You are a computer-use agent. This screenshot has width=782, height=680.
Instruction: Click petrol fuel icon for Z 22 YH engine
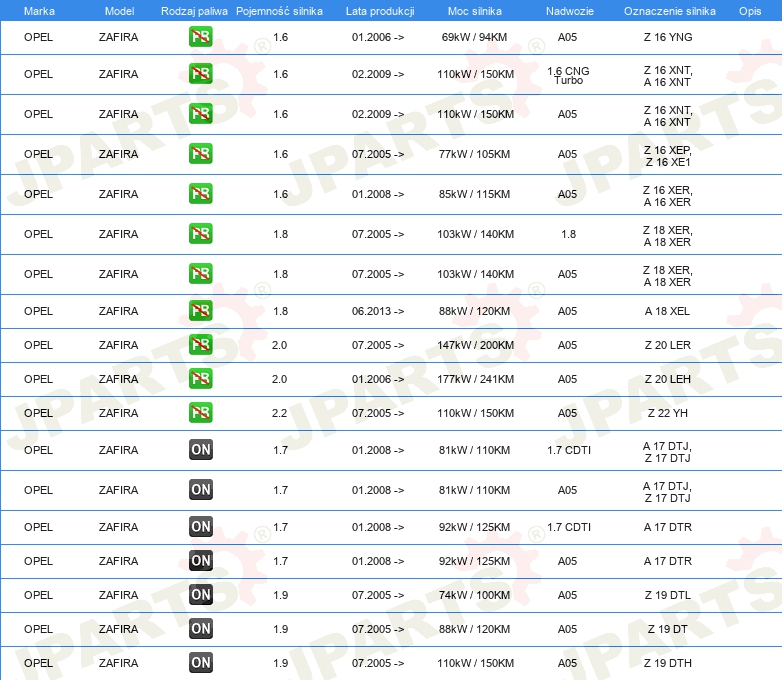coord(200,413)
